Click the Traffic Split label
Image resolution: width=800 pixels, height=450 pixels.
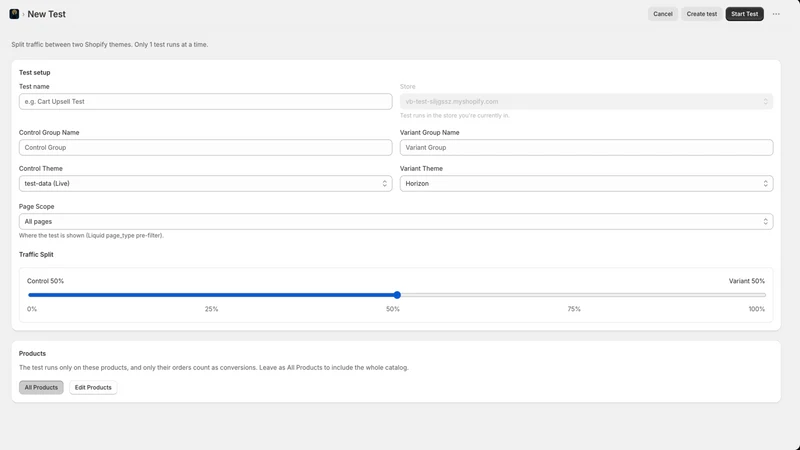pos(36,255)
